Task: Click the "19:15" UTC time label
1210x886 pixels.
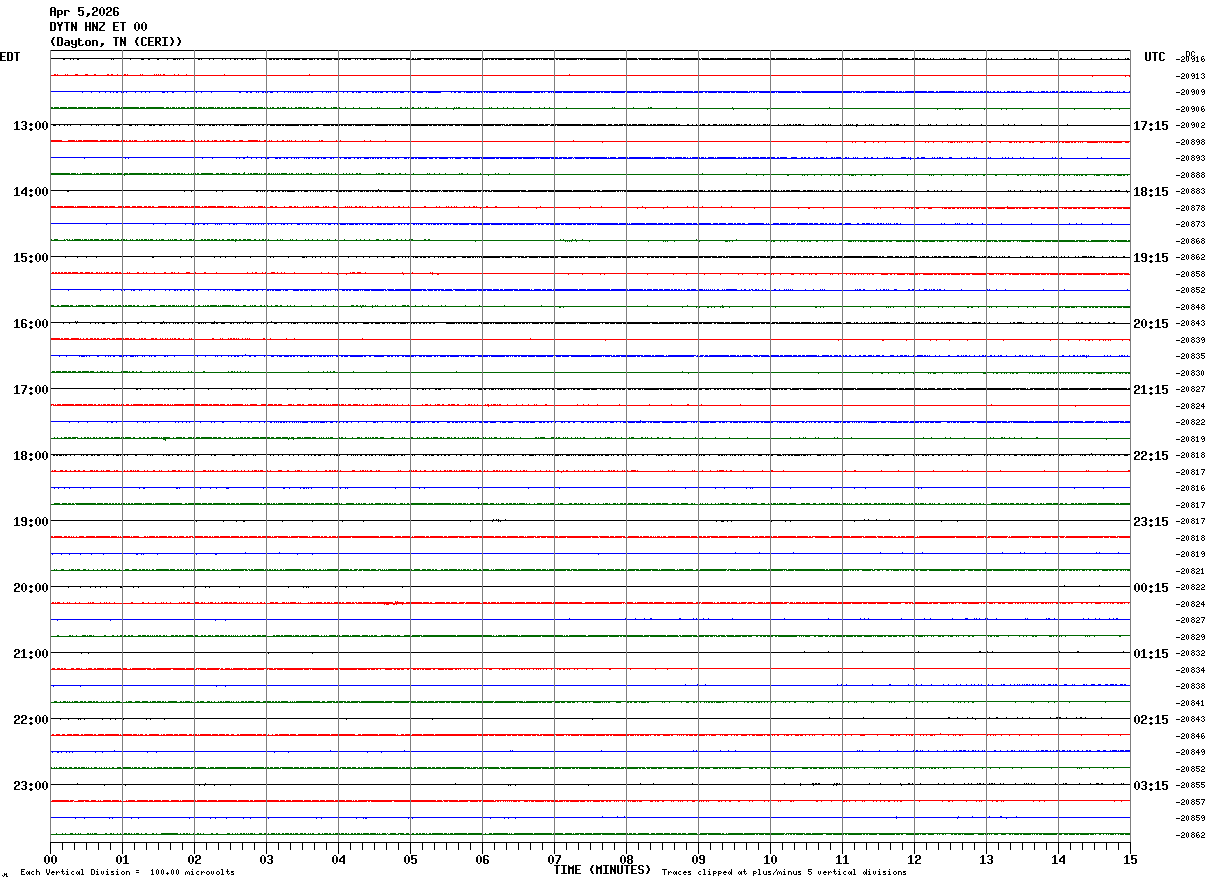Action: 1150,258
